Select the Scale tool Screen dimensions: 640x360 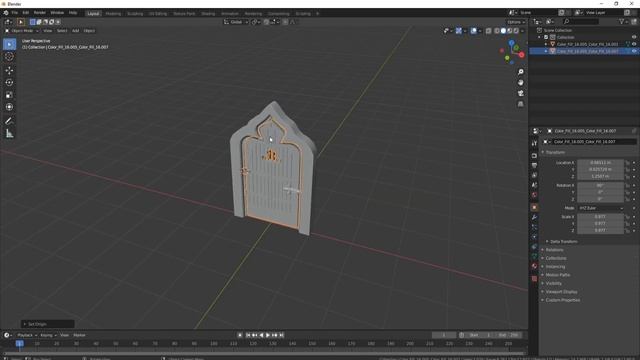(x=9, y=95)
